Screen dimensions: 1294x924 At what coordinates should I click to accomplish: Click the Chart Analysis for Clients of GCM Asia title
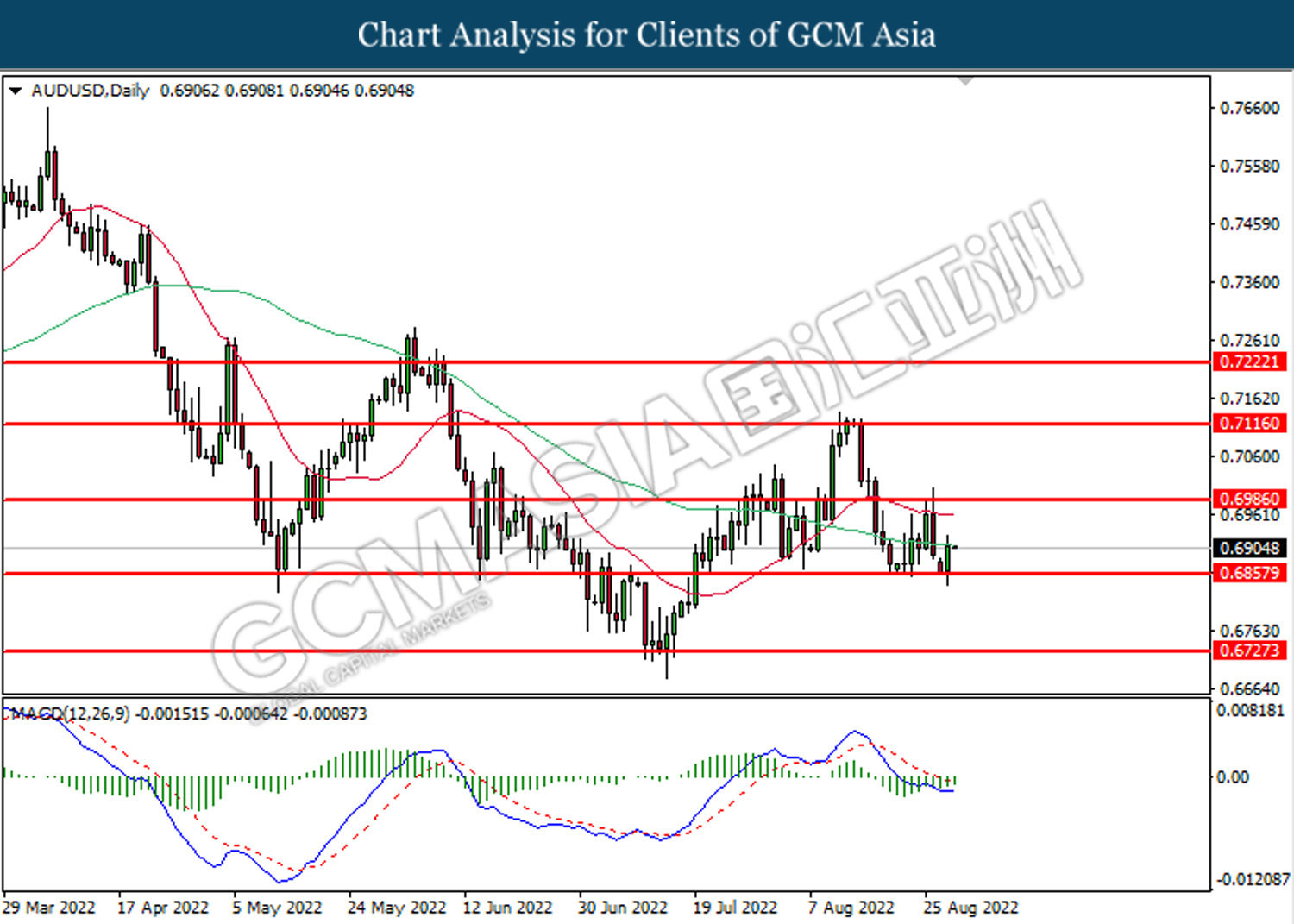pos(647,35)
